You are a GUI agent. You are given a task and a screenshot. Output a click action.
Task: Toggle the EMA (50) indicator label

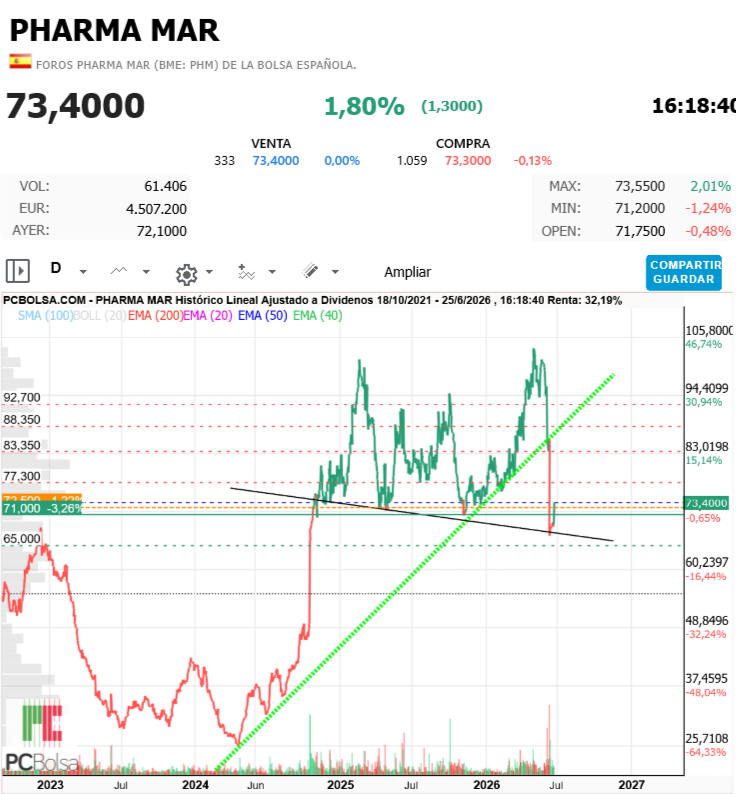pyautogui.click(x=262, y=315)
